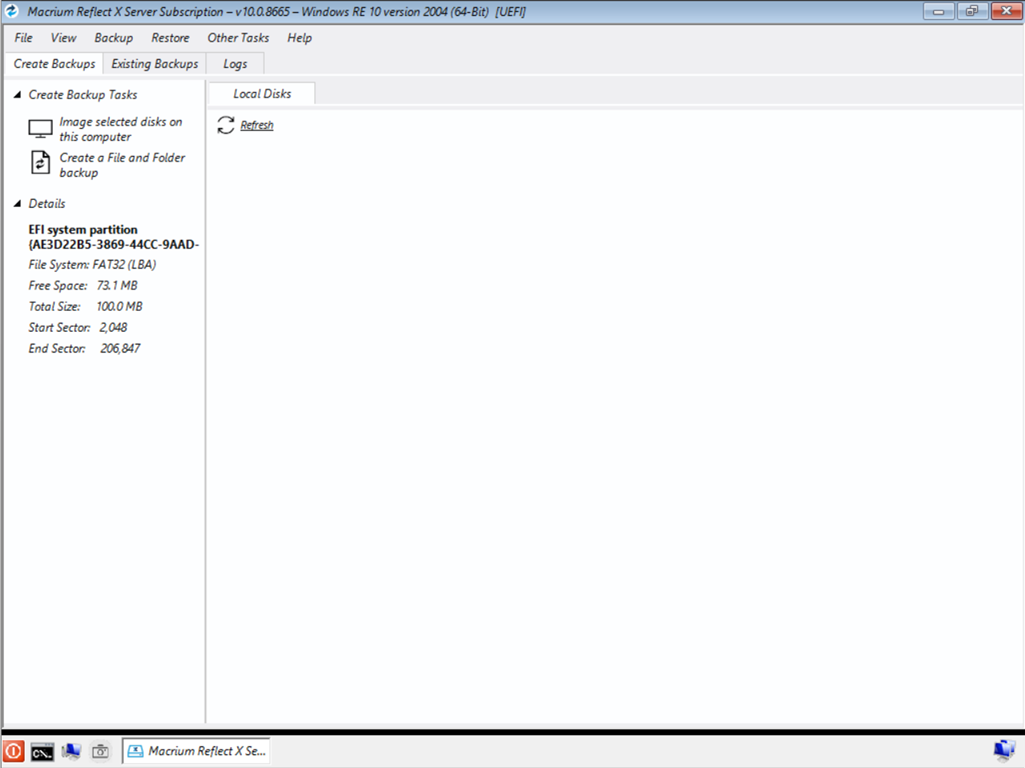Click the red power button in the taskbar
This screenshot has width=1025, height=768.
(x=14, y=751)
